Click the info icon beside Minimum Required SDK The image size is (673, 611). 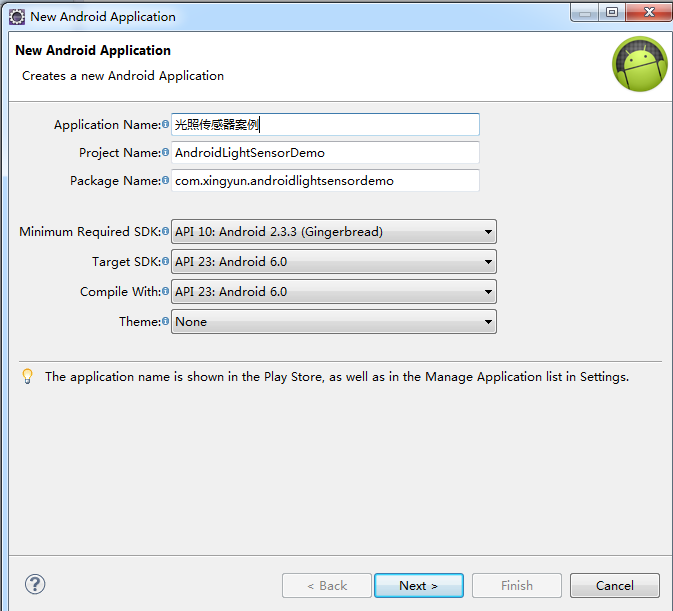point(166,231)
